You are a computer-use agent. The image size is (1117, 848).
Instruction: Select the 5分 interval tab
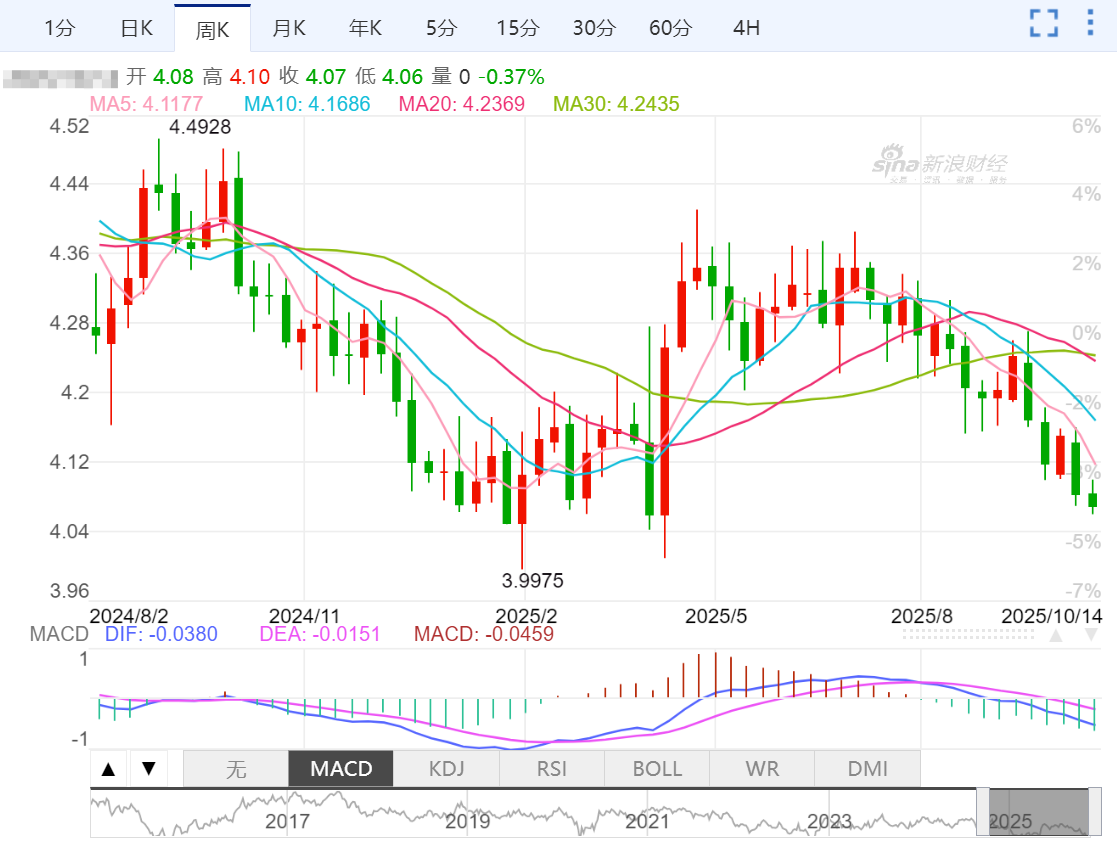click(x=441, y=28)
